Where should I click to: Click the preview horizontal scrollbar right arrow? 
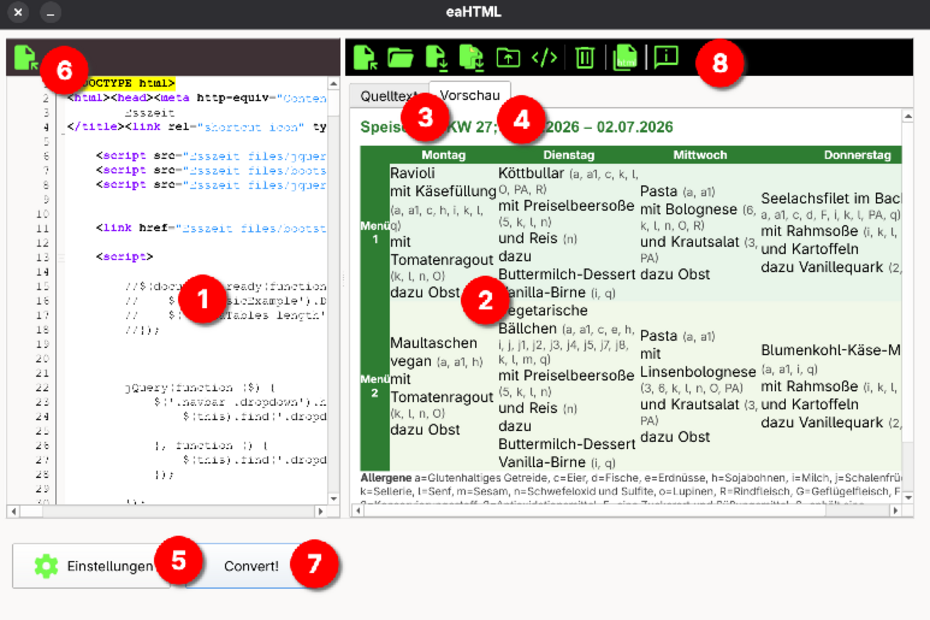click(x=896, y=510)
